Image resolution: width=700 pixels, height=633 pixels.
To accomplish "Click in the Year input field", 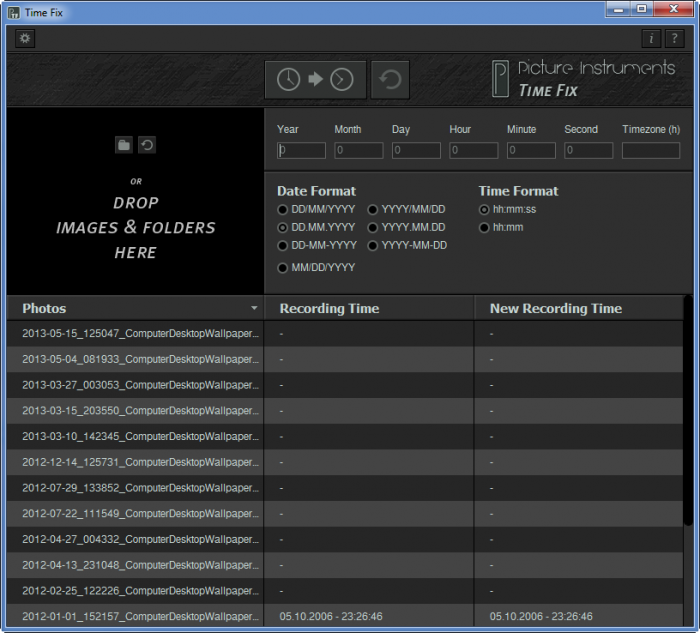I will point(301,151).
